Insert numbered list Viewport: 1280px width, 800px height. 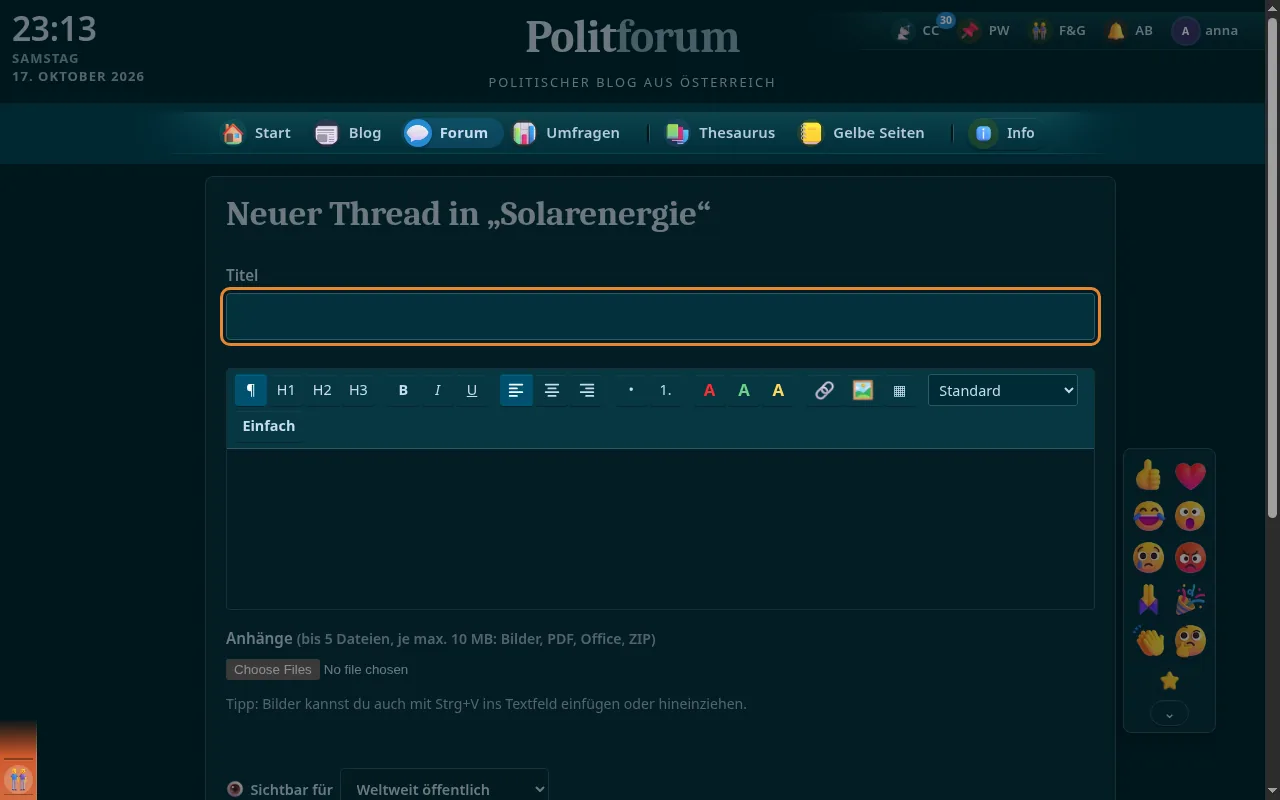click(666, 390)
